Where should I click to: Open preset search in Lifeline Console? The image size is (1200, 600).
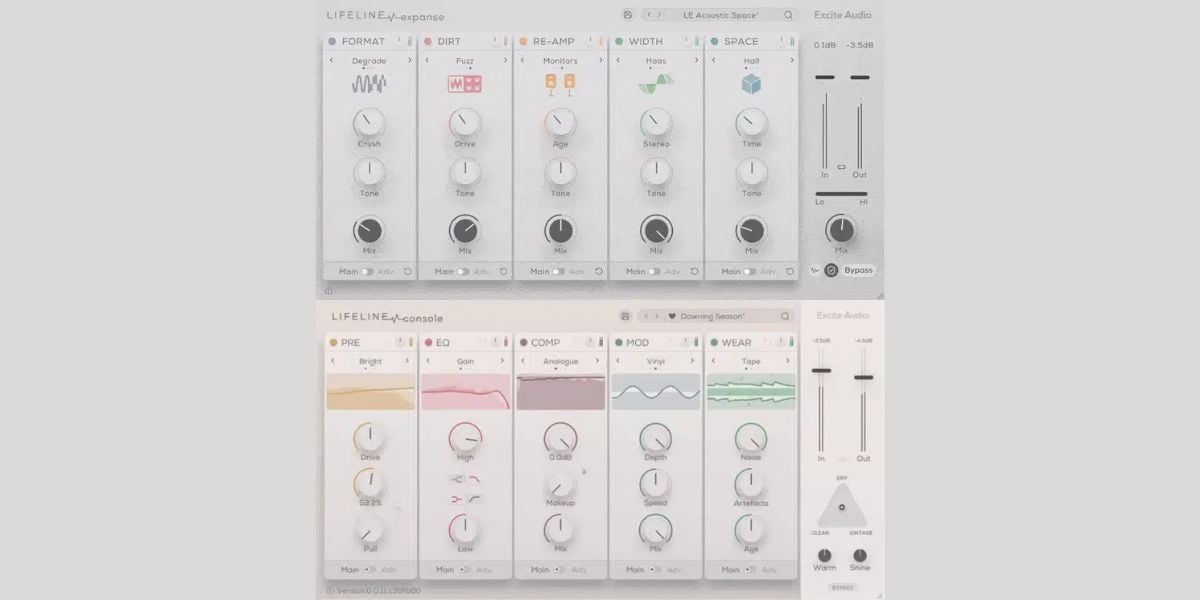coord(787,316)
